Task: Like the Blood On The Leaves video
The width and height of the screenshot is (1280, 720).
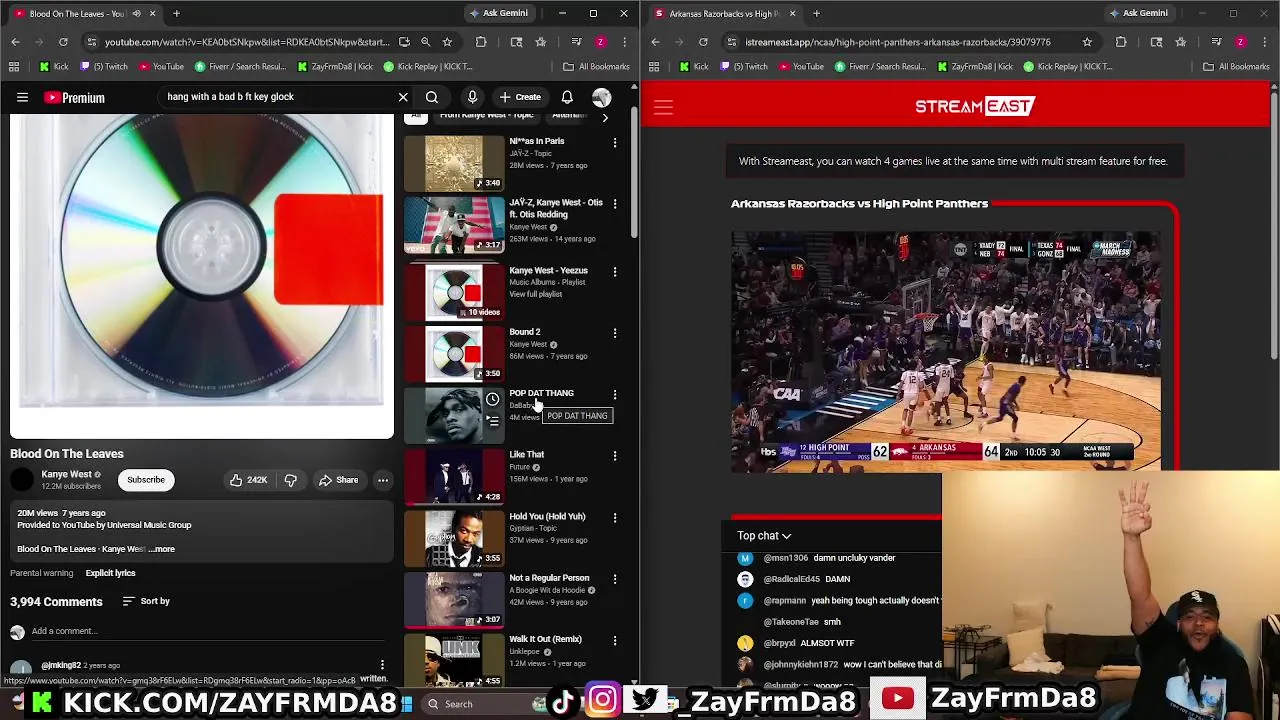Action: click(248, 480)
